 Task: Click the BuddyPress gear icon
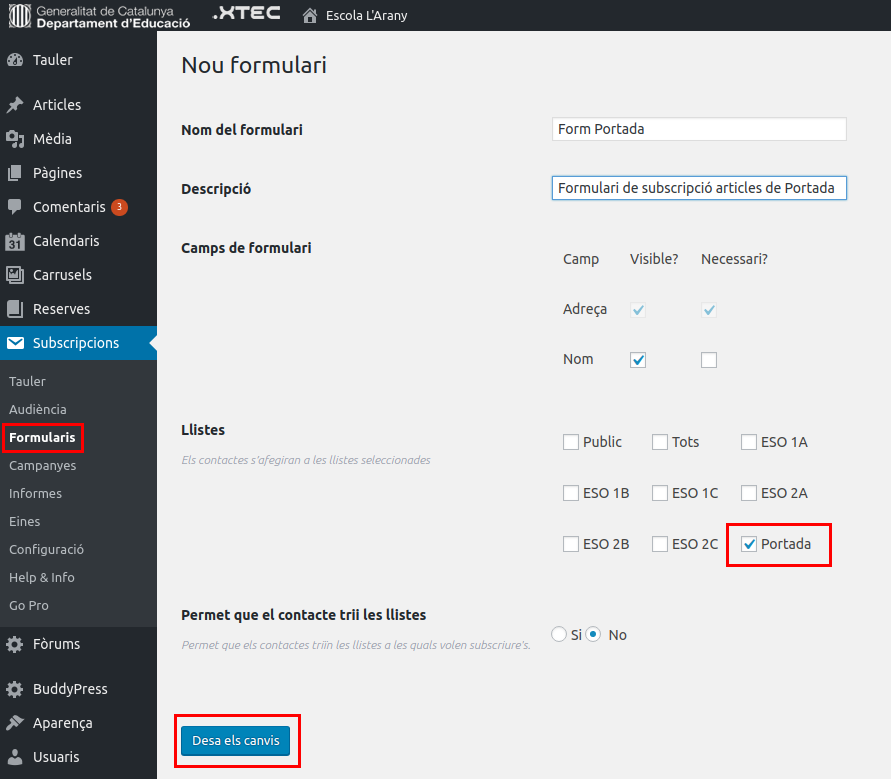click(15, 689)
